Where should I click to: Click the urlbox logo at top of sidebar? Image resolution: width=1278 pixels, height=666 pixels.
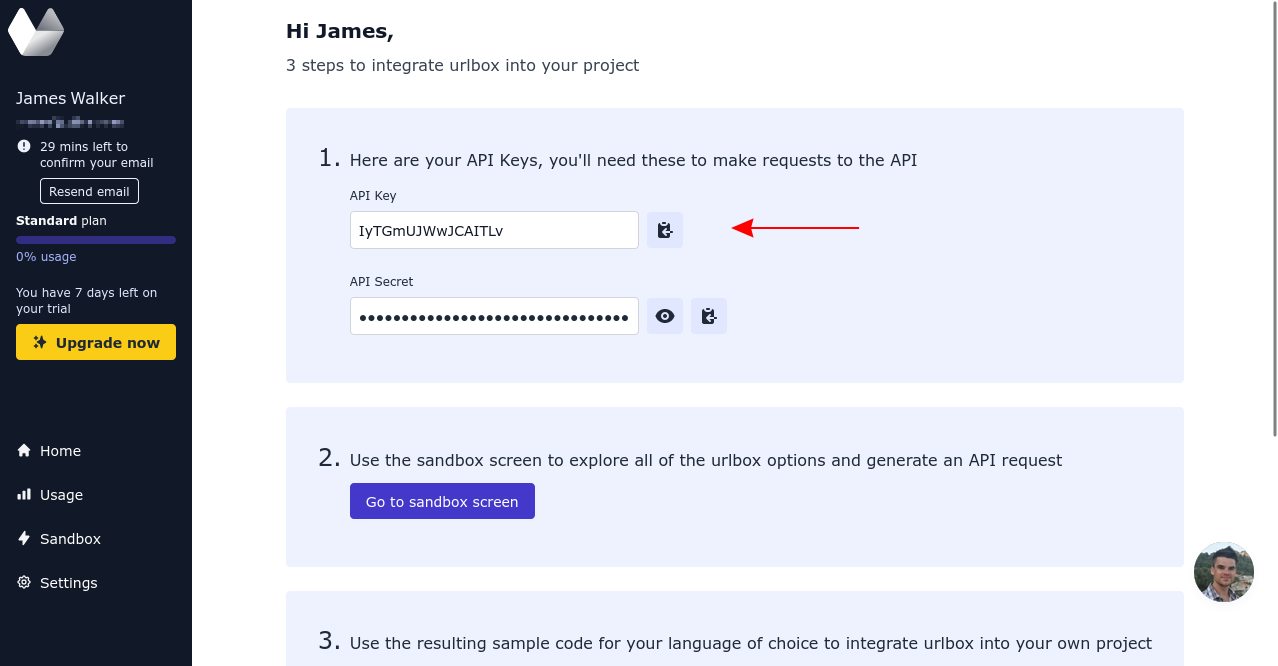pos(35,31)
